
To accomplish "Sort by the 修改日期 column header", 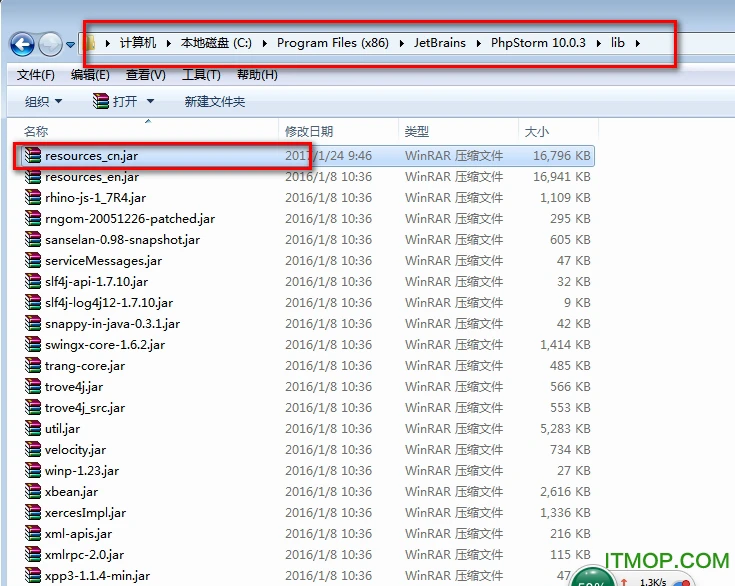I will click(309, 132).
